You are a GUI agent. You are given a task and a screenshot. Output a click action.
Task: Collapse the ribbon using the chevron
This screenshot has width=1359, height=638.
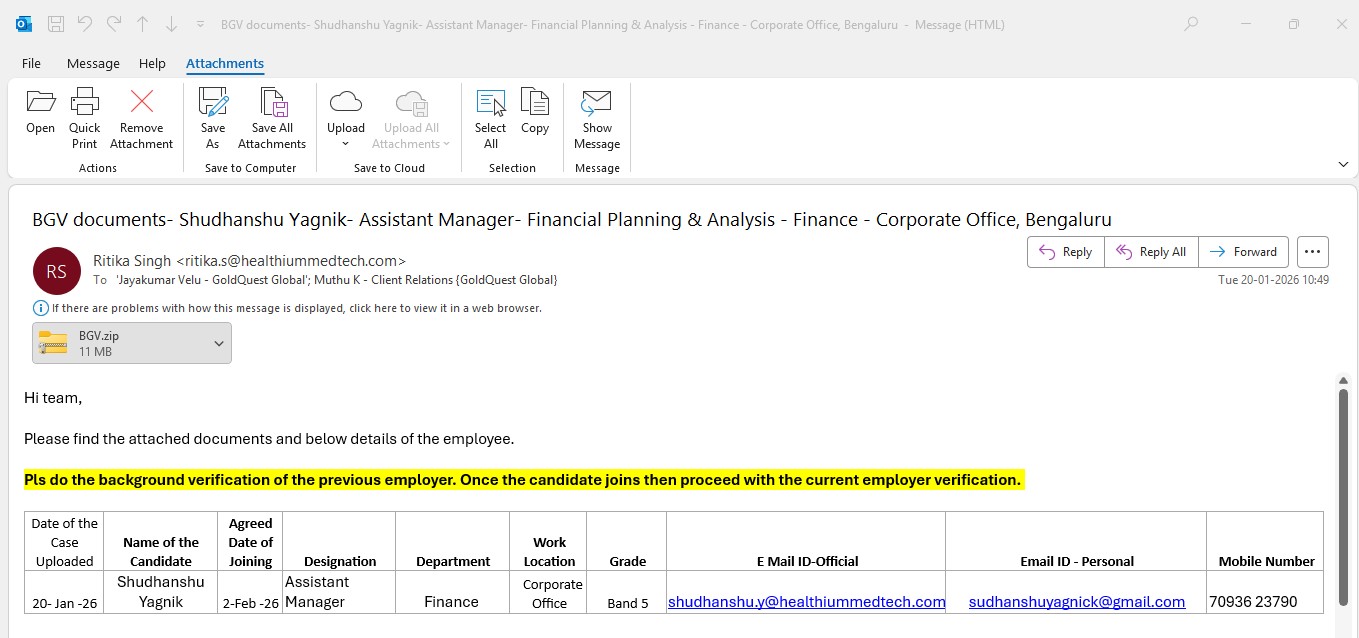click(x=1343, y=164)
